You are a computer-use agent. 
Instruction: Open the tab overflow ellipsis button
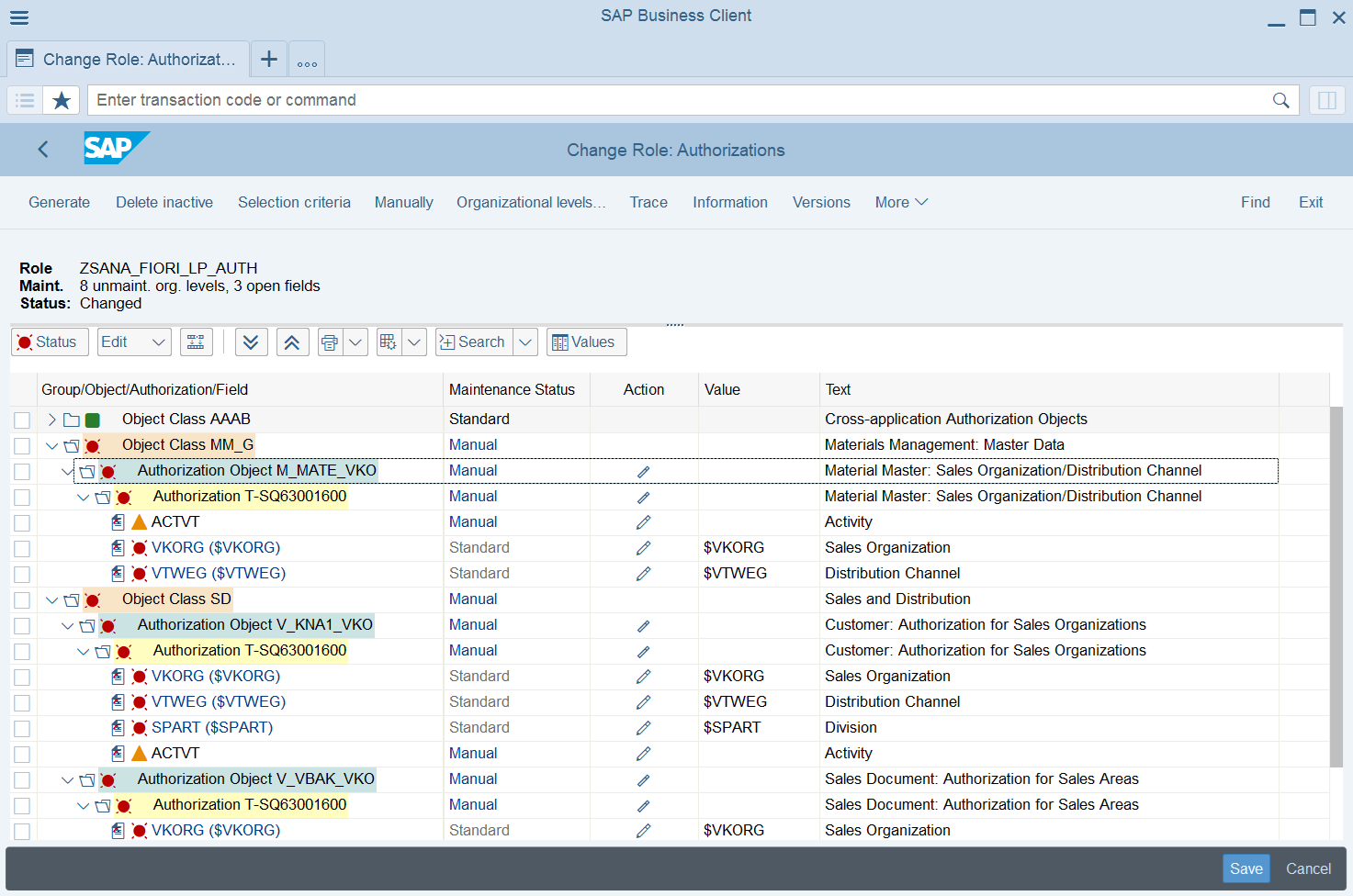[307, 60]
